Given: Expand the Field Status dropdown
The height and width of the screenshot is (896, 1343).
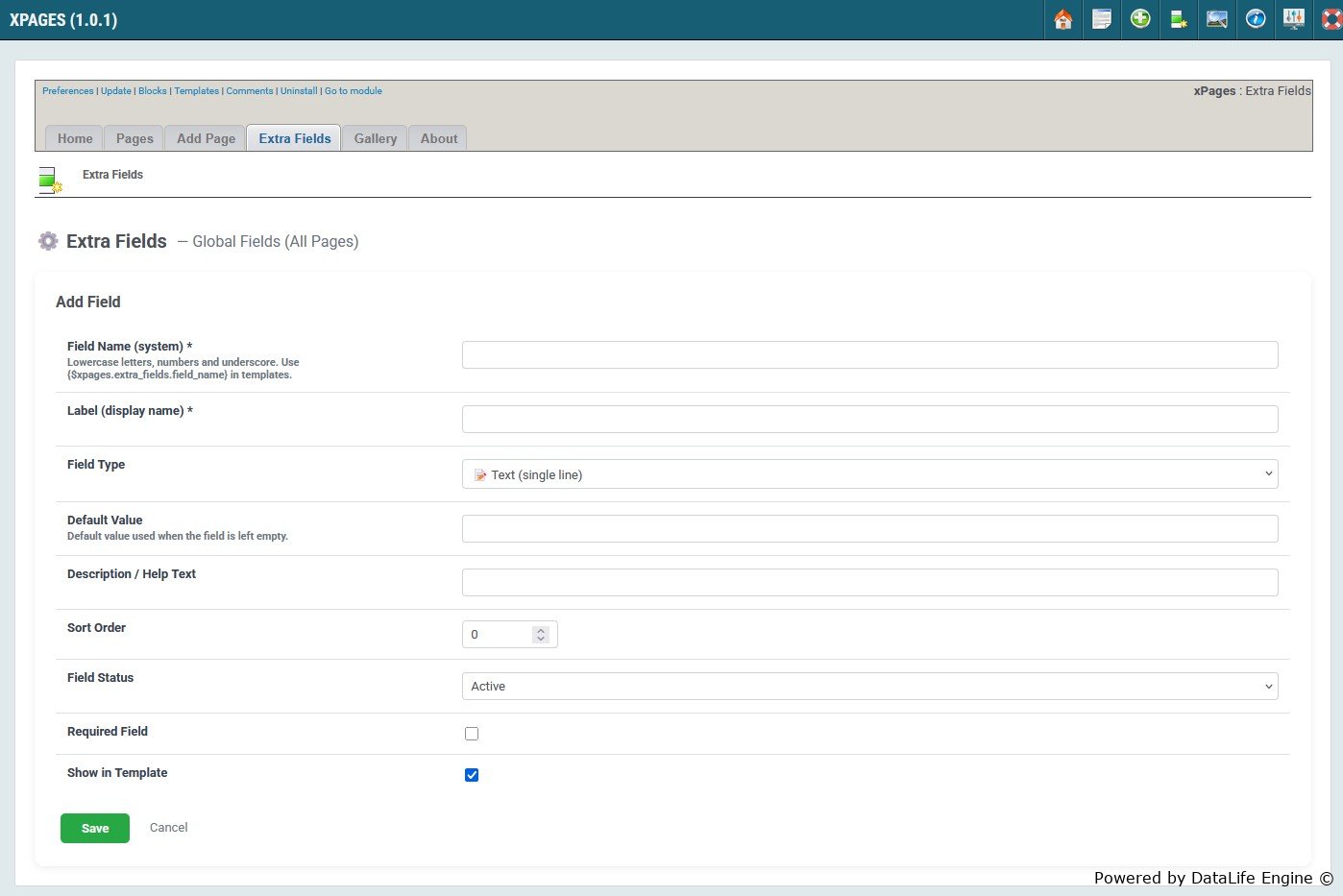Looking at the screenshot, I should [x=869, y=687].
